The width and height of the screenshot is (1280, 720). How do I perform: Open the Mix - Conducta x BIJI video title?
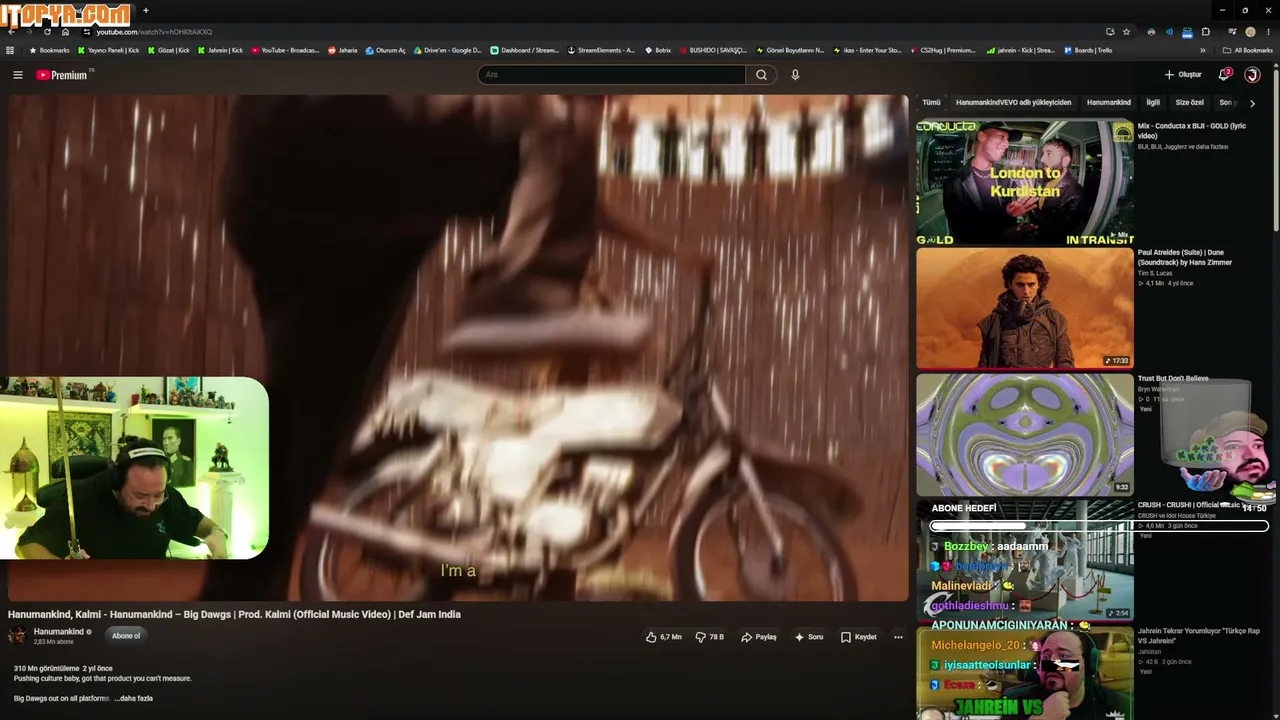pos(1192,131)
